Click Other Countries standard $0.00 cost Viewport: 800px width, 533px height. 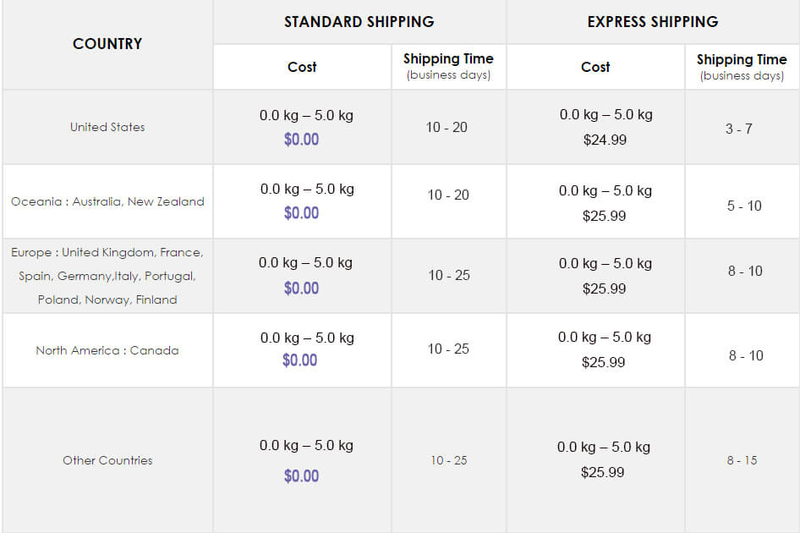[x=301, y=475]
